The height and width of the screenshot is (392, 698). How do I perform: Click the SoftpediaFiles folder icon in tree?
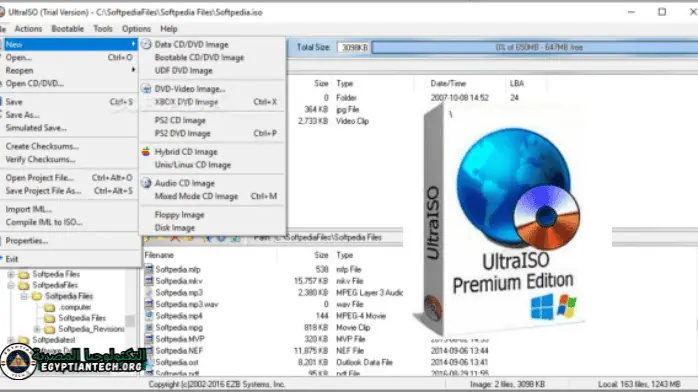coord(24,285)
